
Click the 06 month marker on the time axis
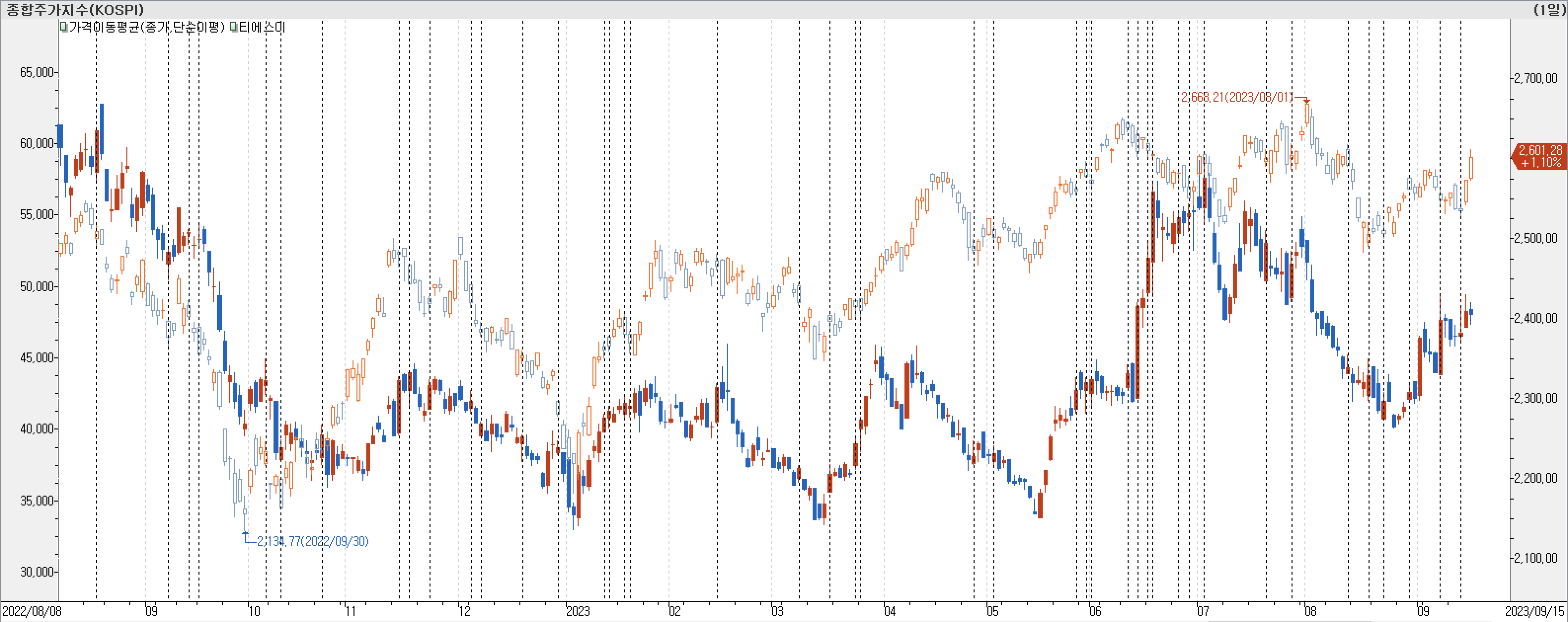(x=1095, y=611)
